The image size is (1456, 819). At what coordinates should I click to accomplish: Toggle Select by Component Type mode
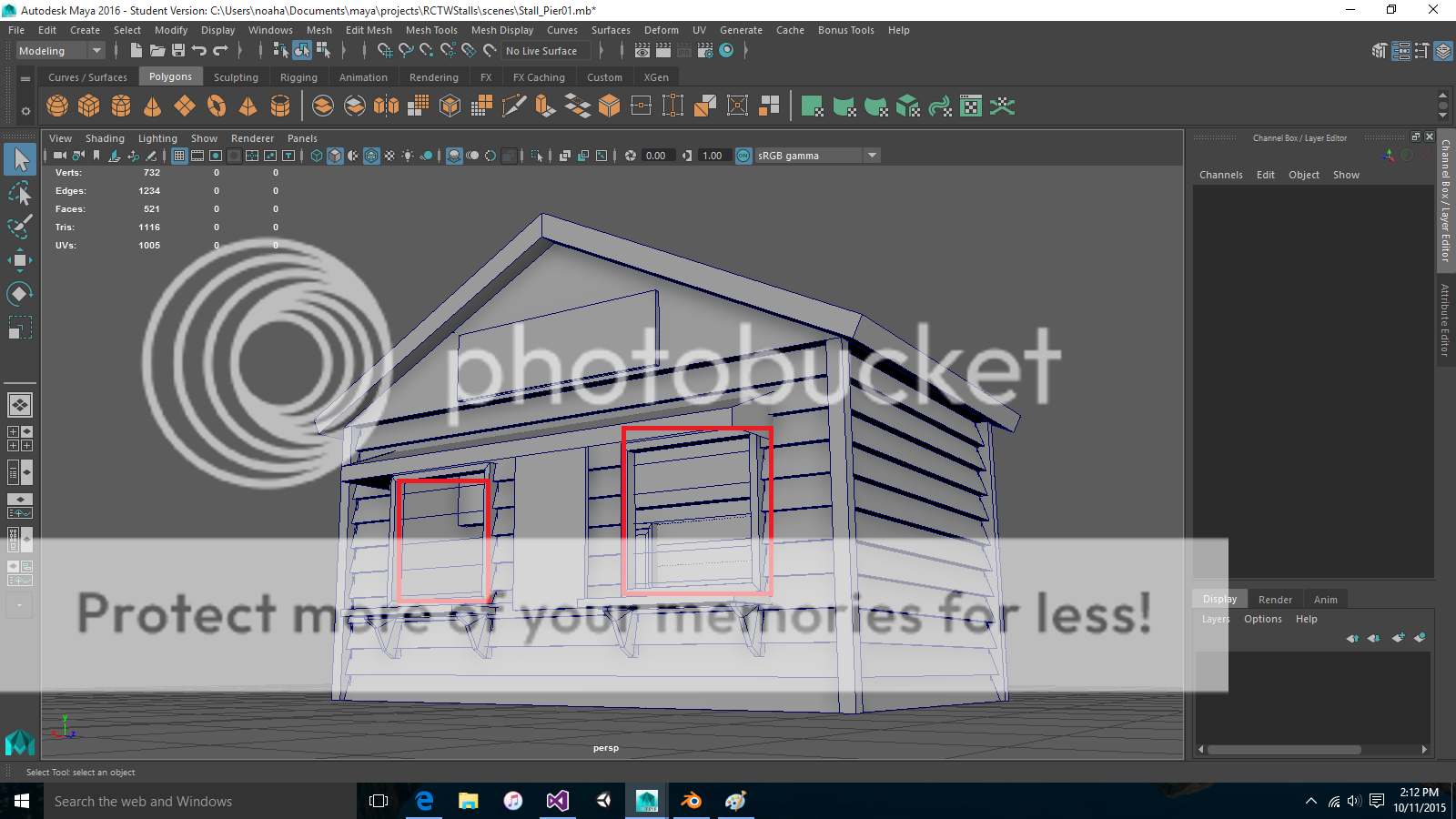click(323, 51)
